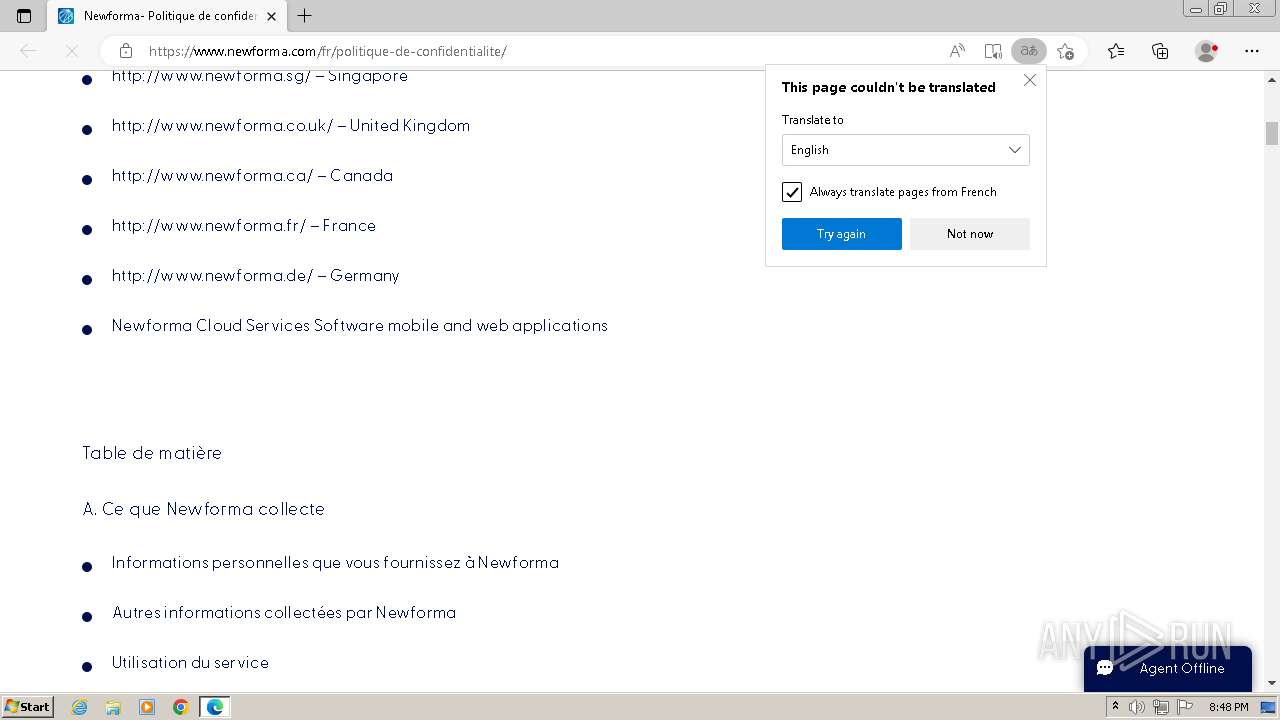The image size is (1280, 720).
Task: Click Show desktop monitor icon
Action: [x=1268, y=707]
